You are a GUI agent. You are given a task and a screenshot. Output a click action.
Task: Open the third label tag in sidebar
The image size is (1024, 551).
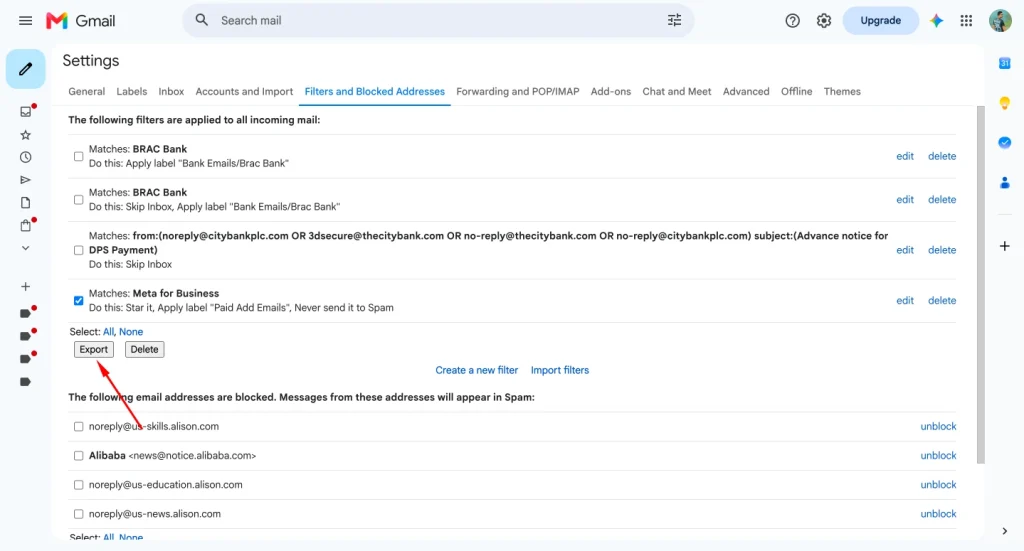tap(25, 359)
